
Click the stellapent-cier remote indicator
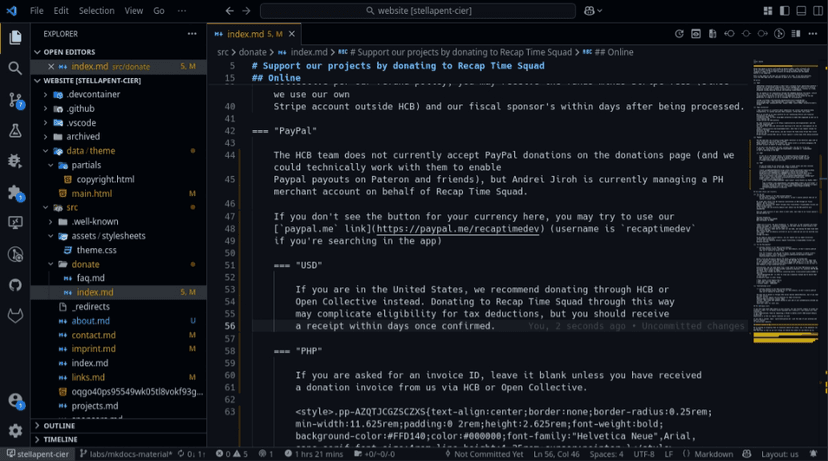41,454
